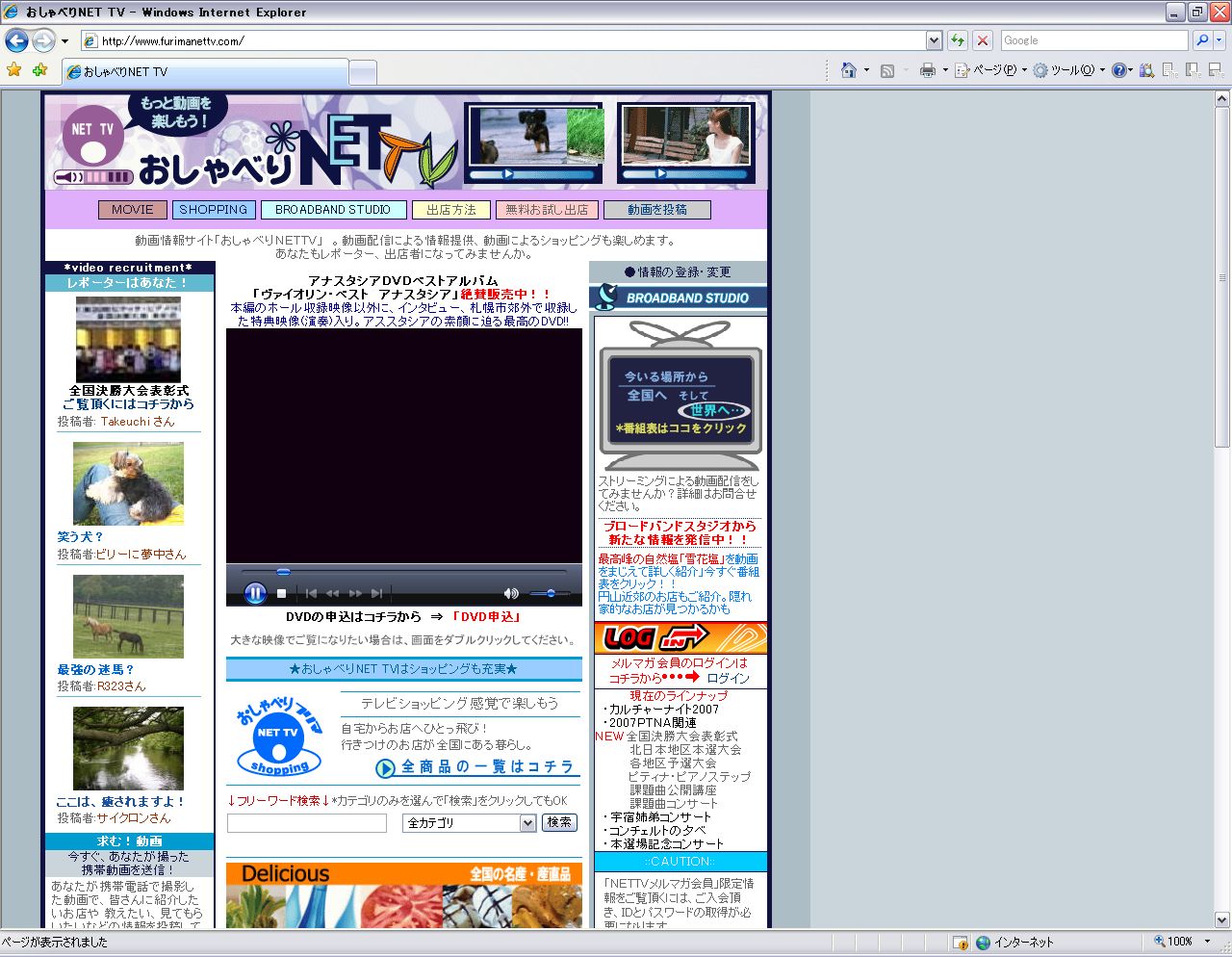Click the Delicious food banner
The image size is (1232, 957).
pos(404,895)
